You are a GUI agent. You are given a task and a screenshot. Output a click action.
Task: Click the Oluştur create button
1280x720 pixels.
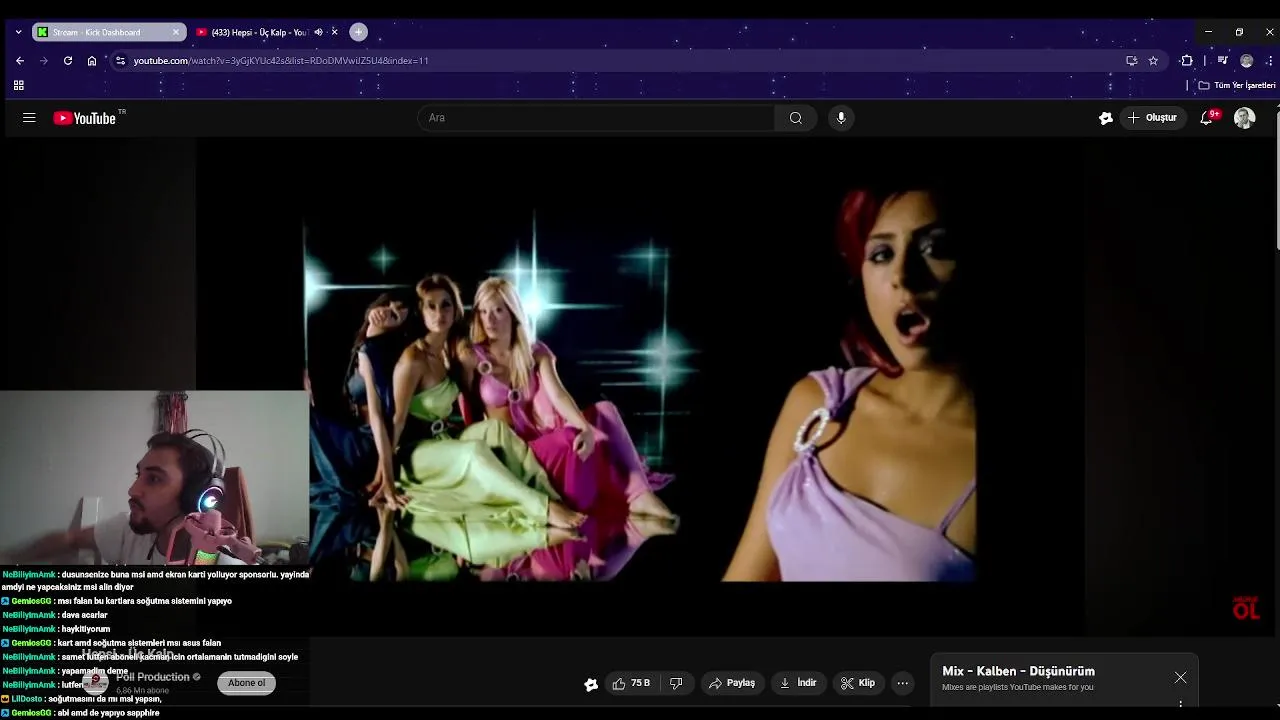[1153, 118]
